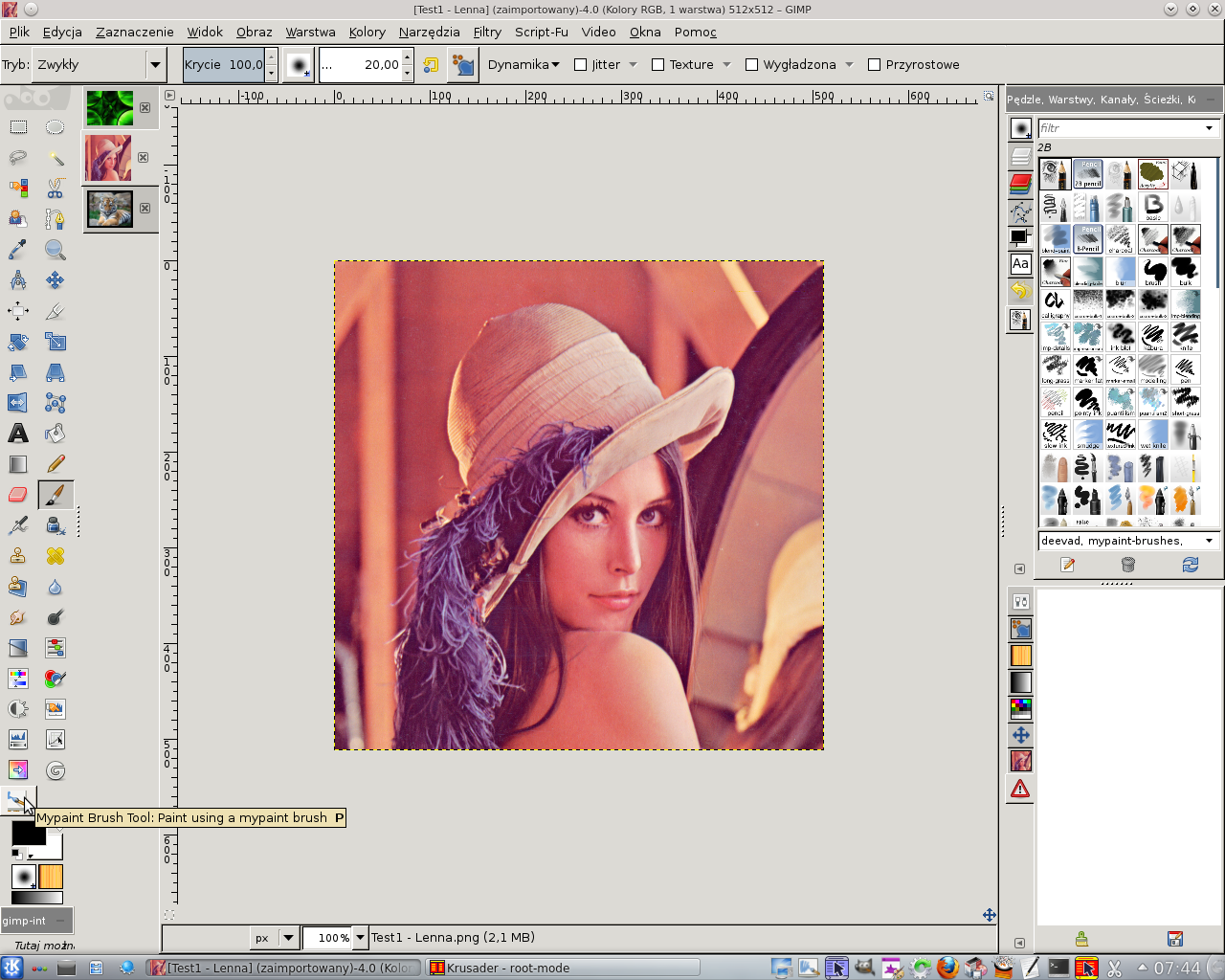
Task: Select the Heal tool bandage icon
Action: [x=56, y=556]
